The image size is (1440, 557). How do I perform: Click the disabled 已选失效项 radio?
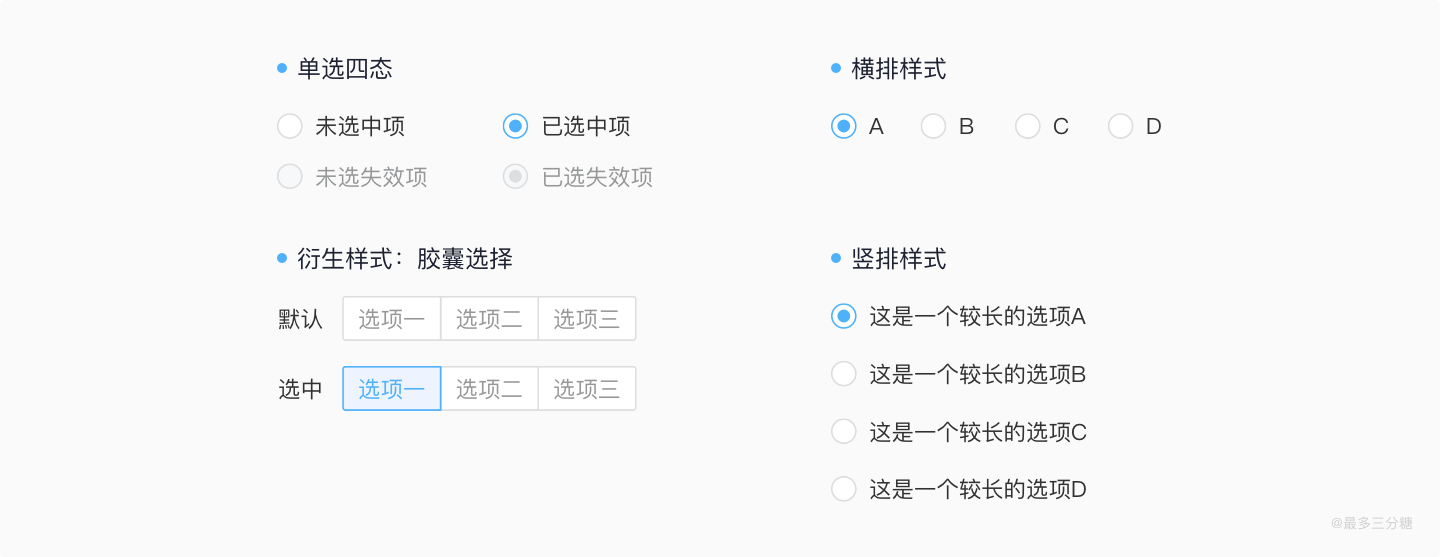[x=515, y=177]
